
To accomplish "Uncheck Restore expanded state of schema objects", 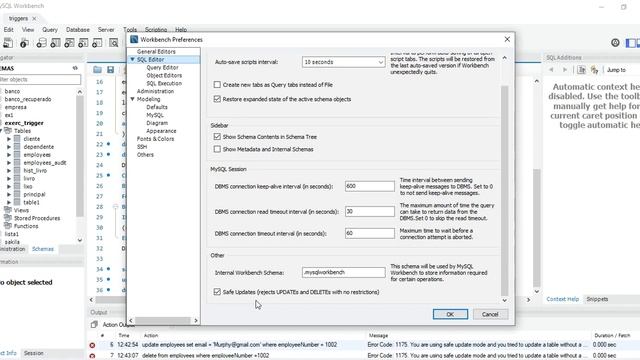I will pos(217,99).
